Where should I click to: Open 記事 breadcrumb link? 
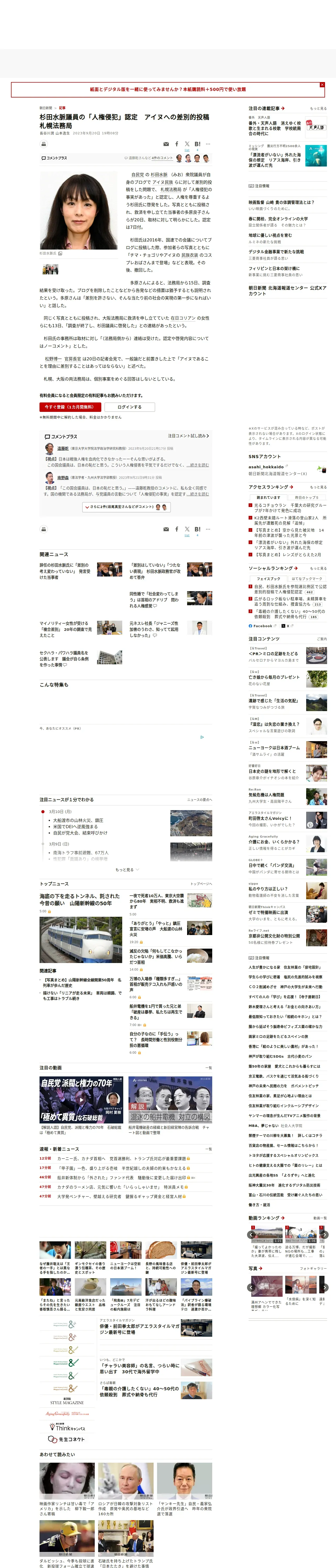pos(62,108)
